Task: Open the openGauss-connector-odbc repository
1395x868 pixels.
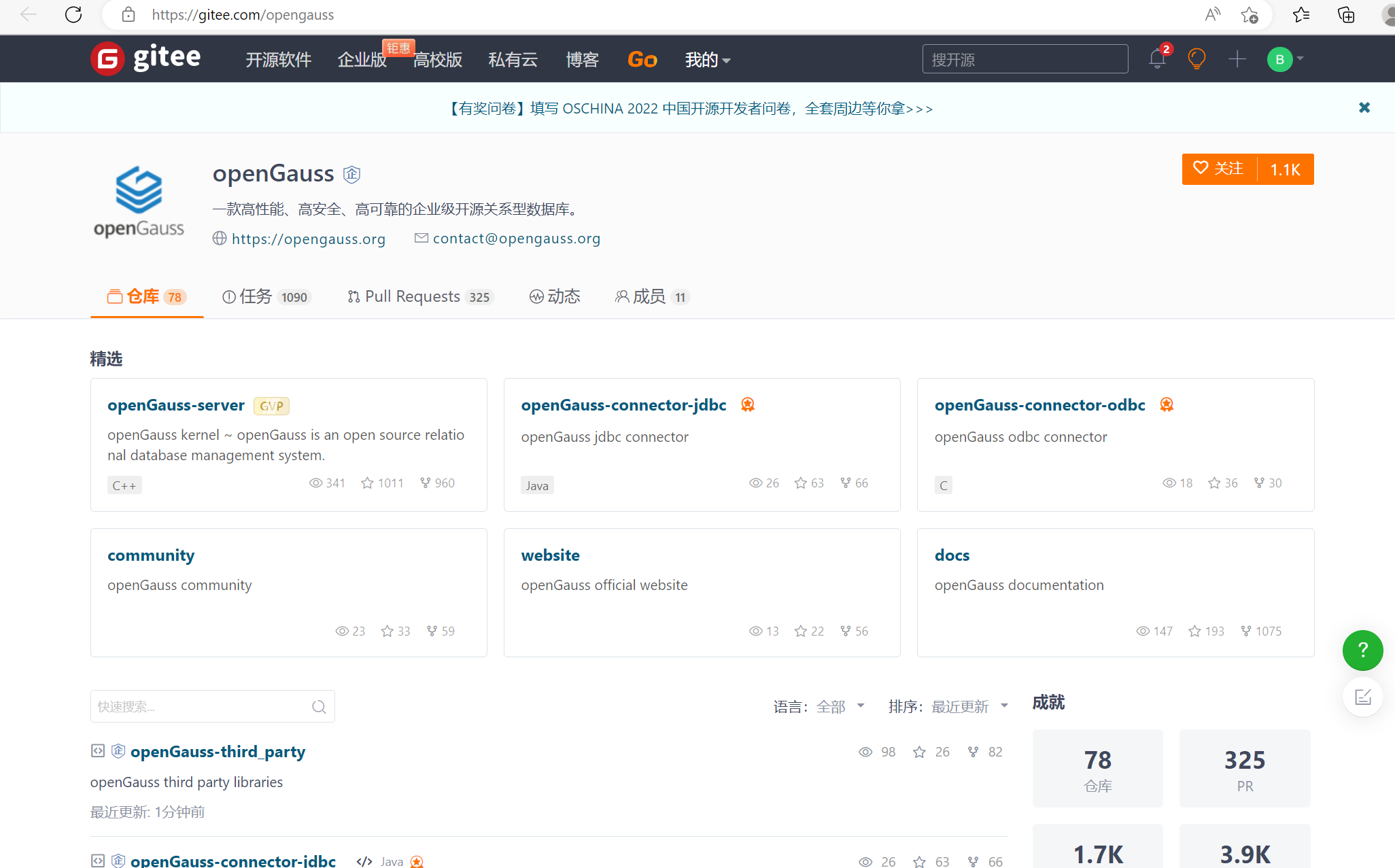Action: [1039, 405]
